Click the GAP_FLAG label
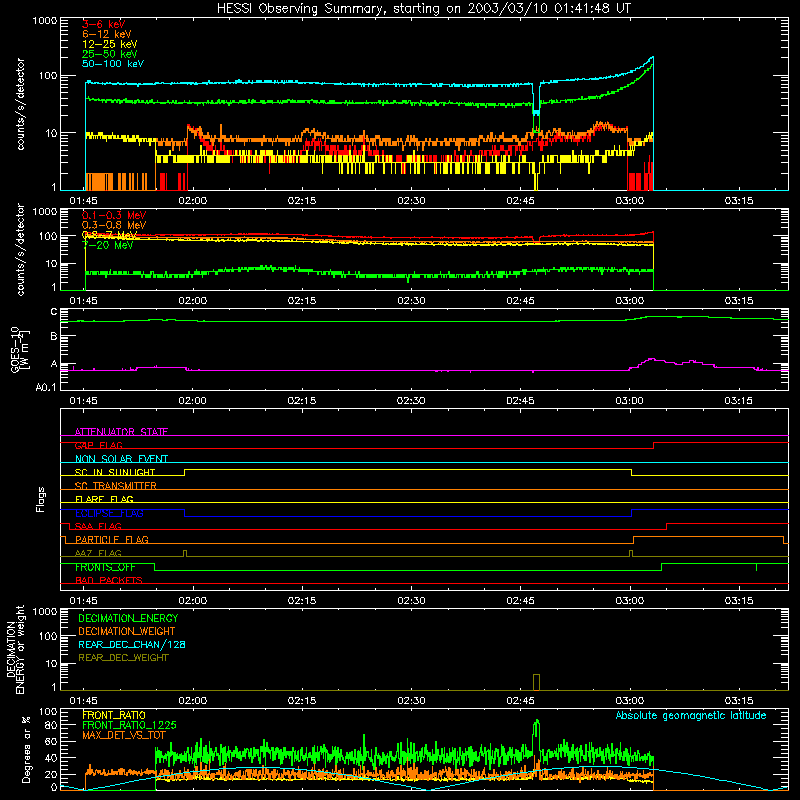800x800 pixels. click(99, 445)
